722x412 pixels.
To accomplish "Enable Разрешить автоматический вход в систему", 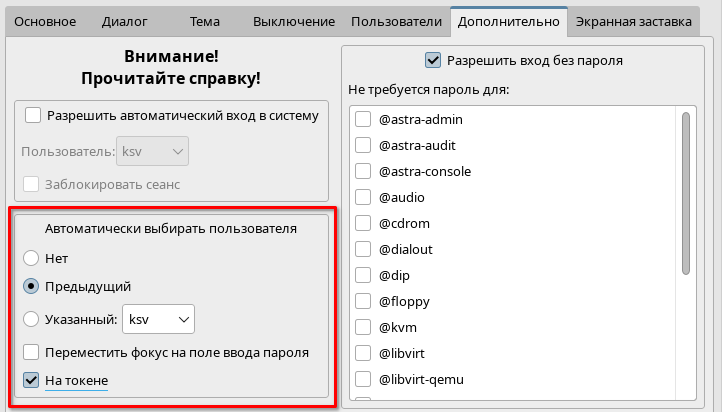I will pos(33,115).
